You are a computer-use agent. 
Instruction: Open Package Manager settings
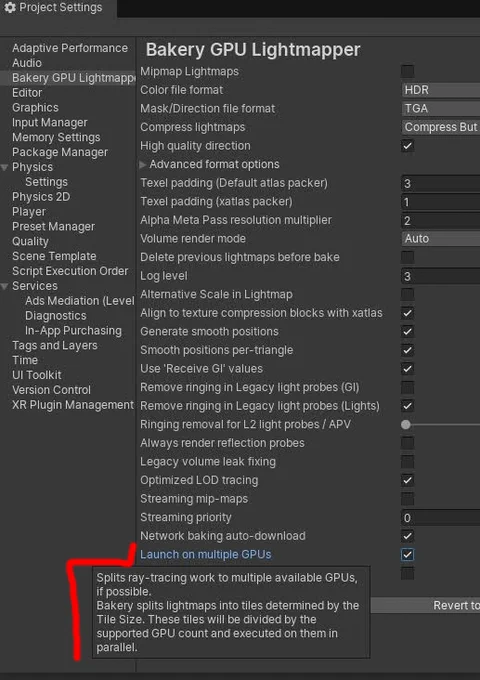pyautogui.click(x=60, y=152)
